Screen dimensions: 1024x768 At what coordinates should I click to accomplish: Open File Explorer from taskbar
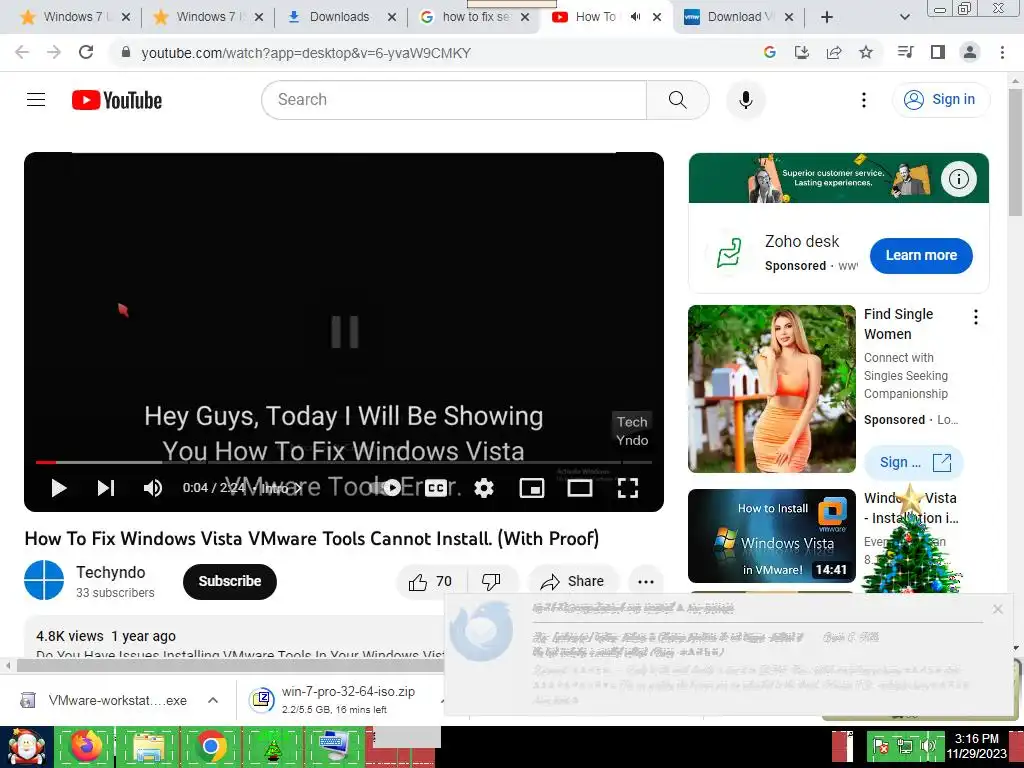click(148, 746)
